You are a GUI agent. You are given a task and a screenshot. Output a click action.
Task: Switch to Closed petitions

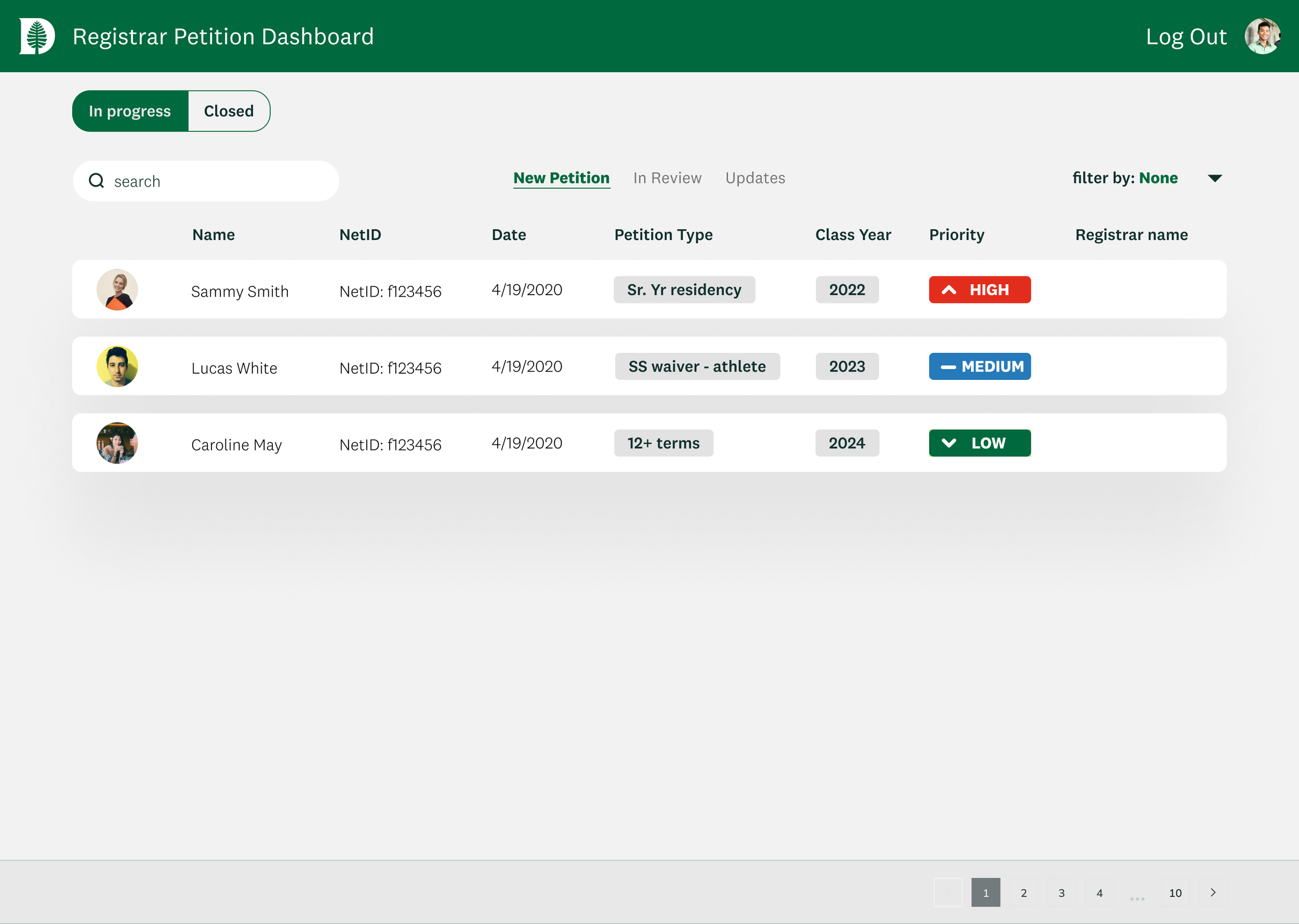[x=229, y=111]
